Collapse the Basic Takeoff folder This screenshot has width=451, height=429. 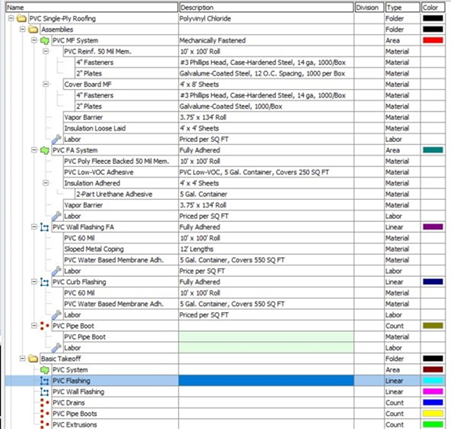(22, 358)
